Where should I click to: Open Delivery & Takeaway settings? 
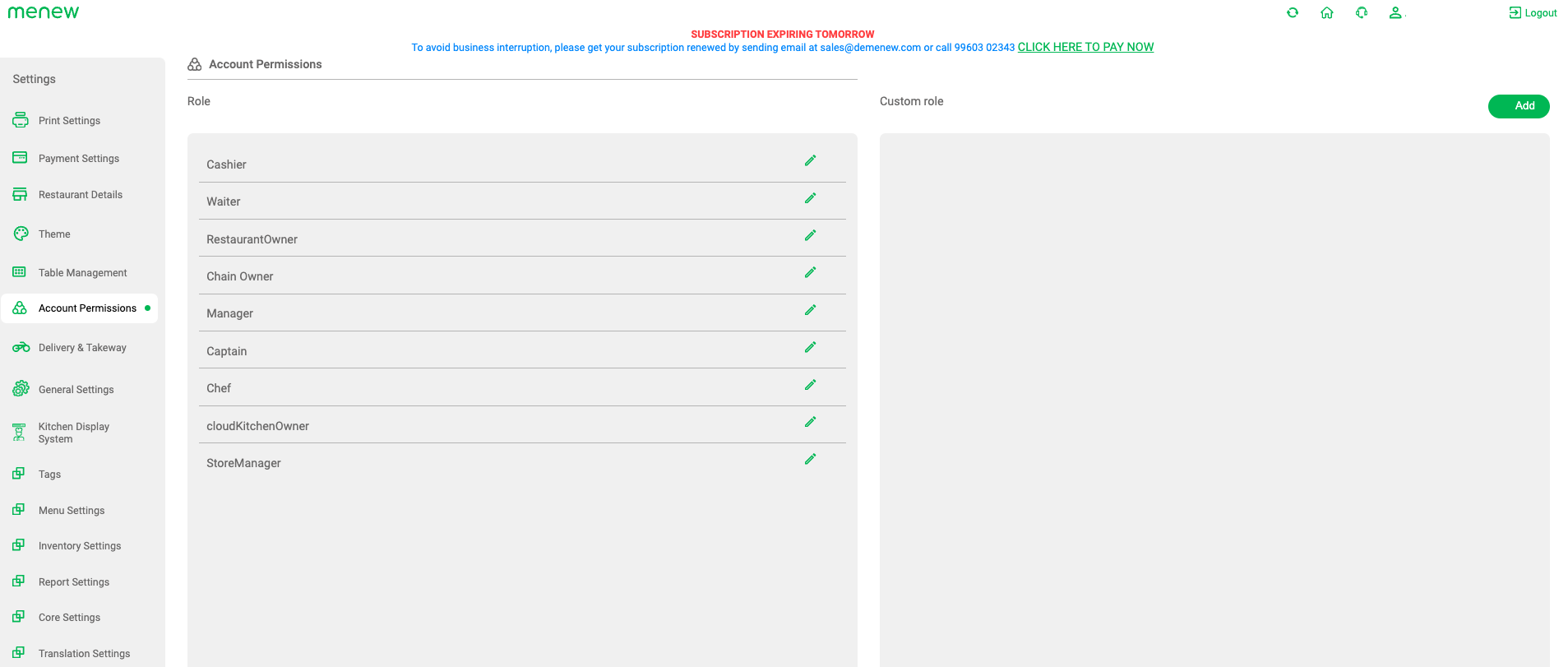(82, 348)
